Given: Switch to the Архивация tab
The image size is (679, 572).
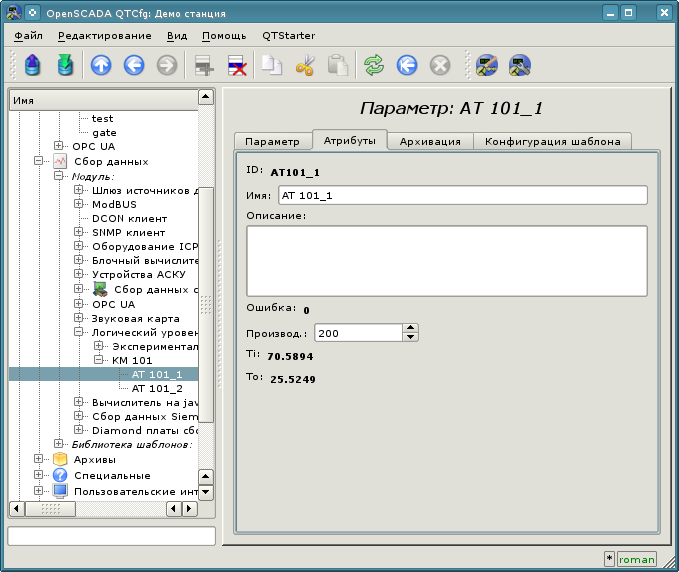Looking at the screenshot, I should click(x=429, y=141).
